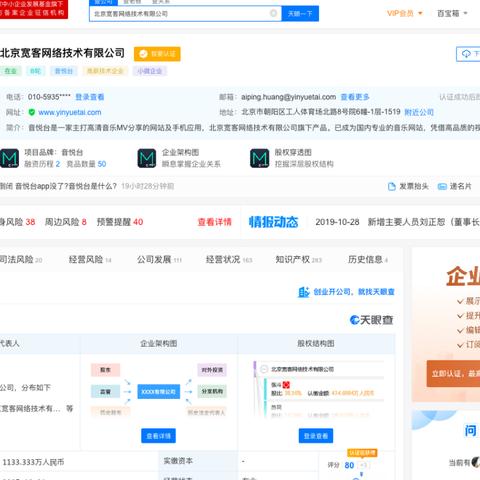
Task: Switch to the 历史信息 tab
Action: (368, 260)
